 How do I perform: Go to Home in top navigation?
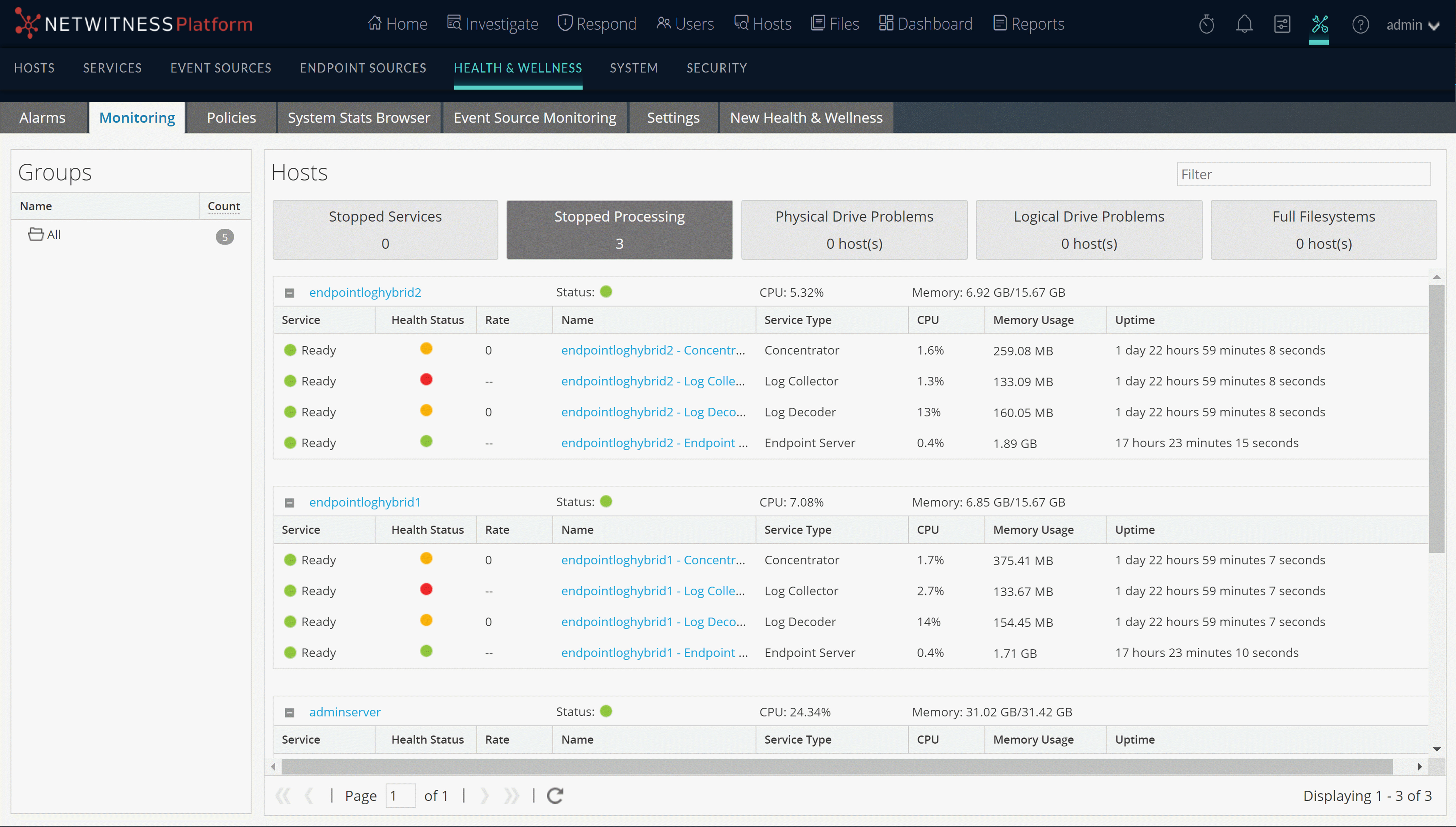397,24
